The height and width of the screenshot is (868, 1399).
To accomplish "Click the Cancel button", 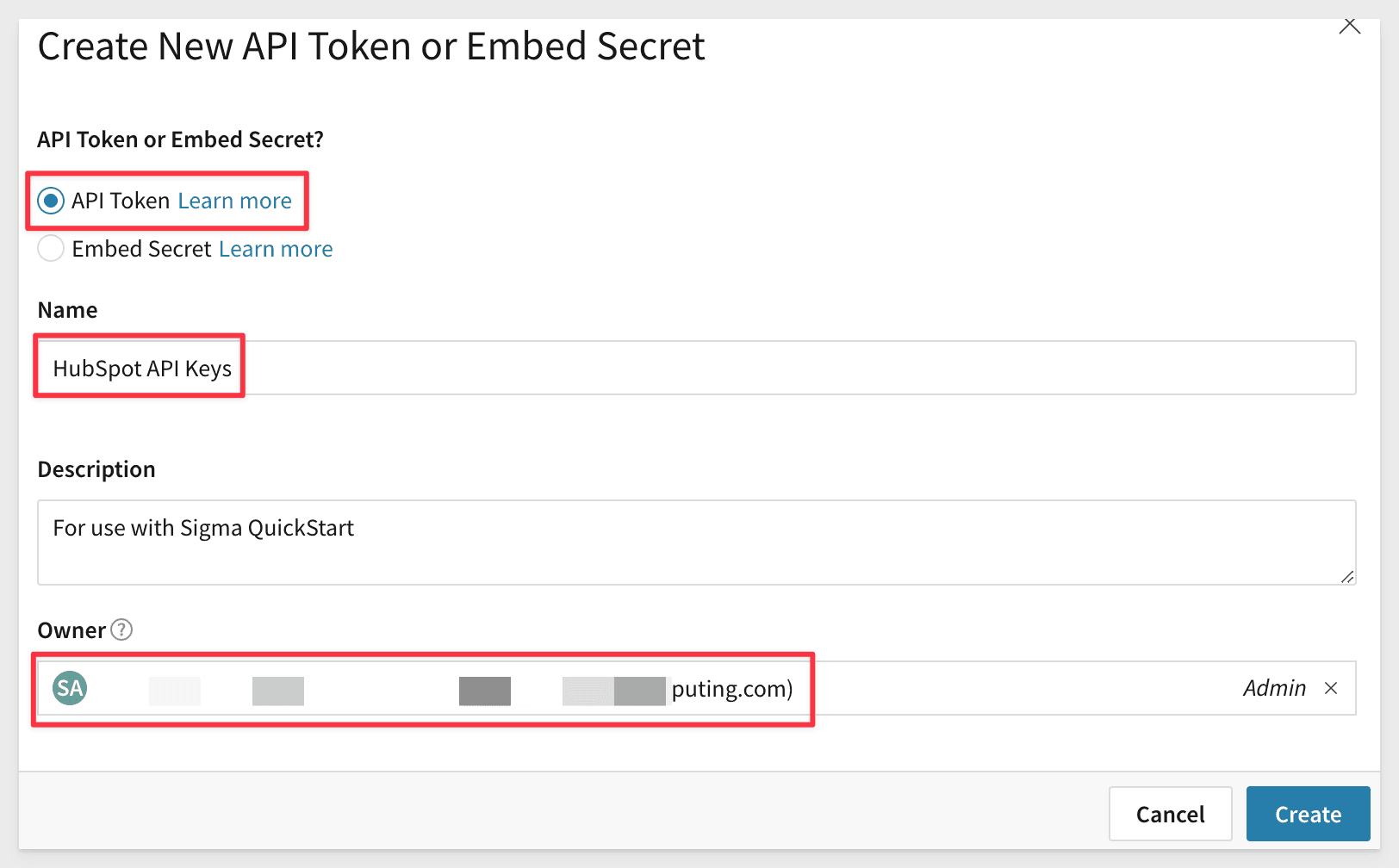I will pos(1170,813).
